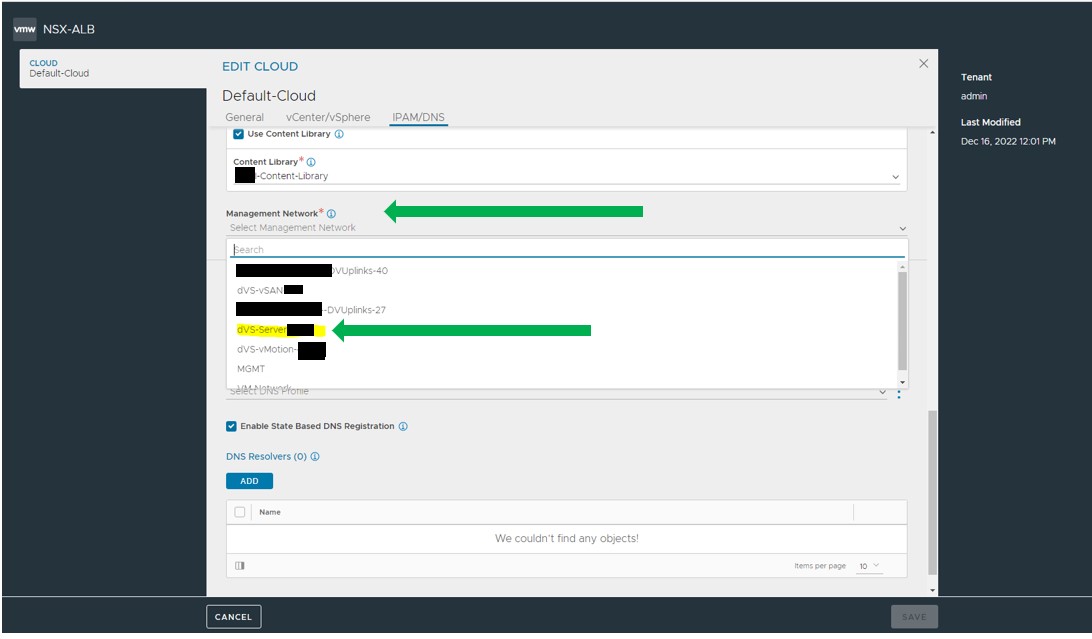Switch to the General tab
Screen dimensions: 1092x639
click(244, 117)
